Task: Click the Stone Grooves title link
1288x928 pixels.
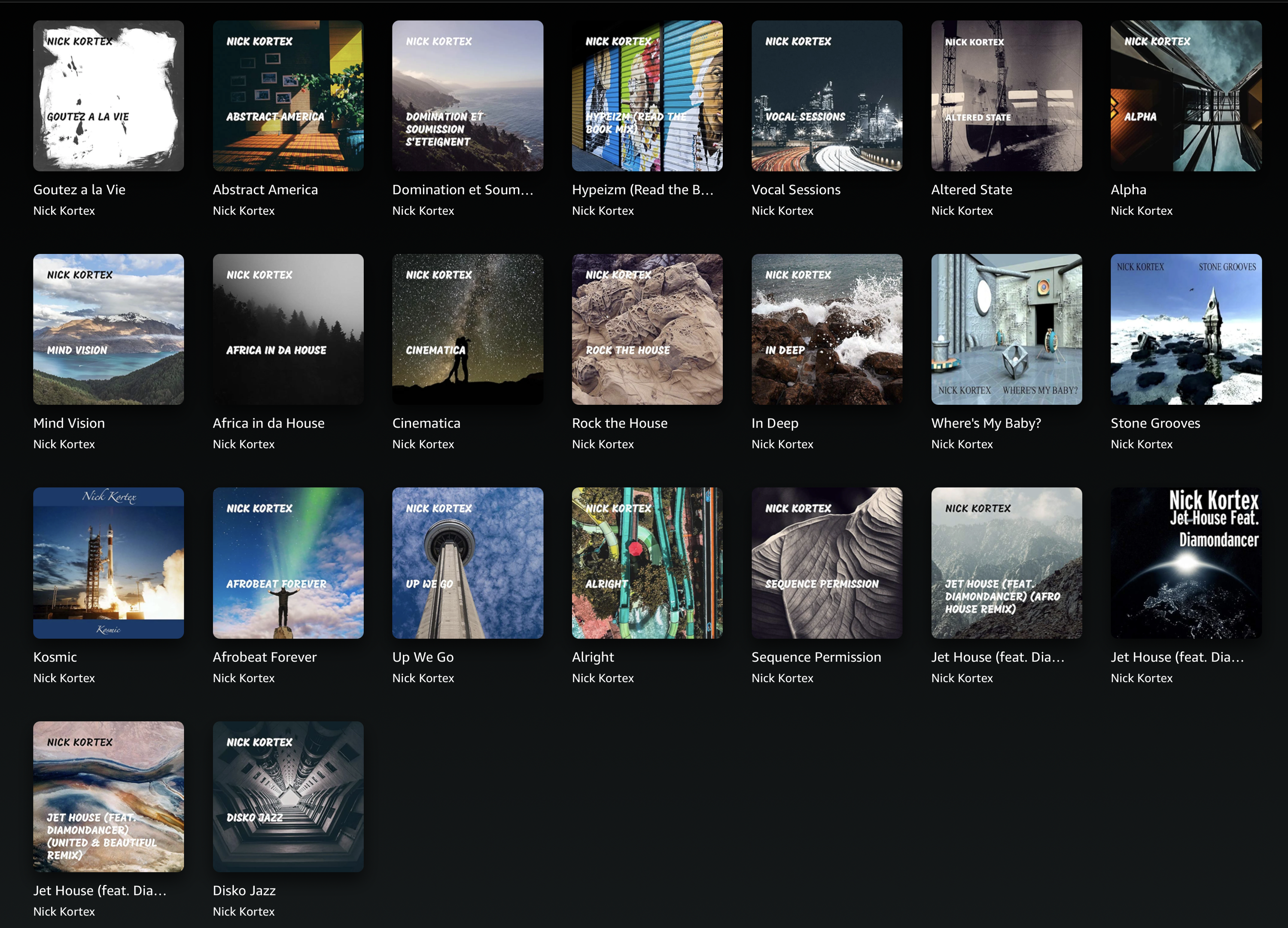Action: coord(1155,423)
